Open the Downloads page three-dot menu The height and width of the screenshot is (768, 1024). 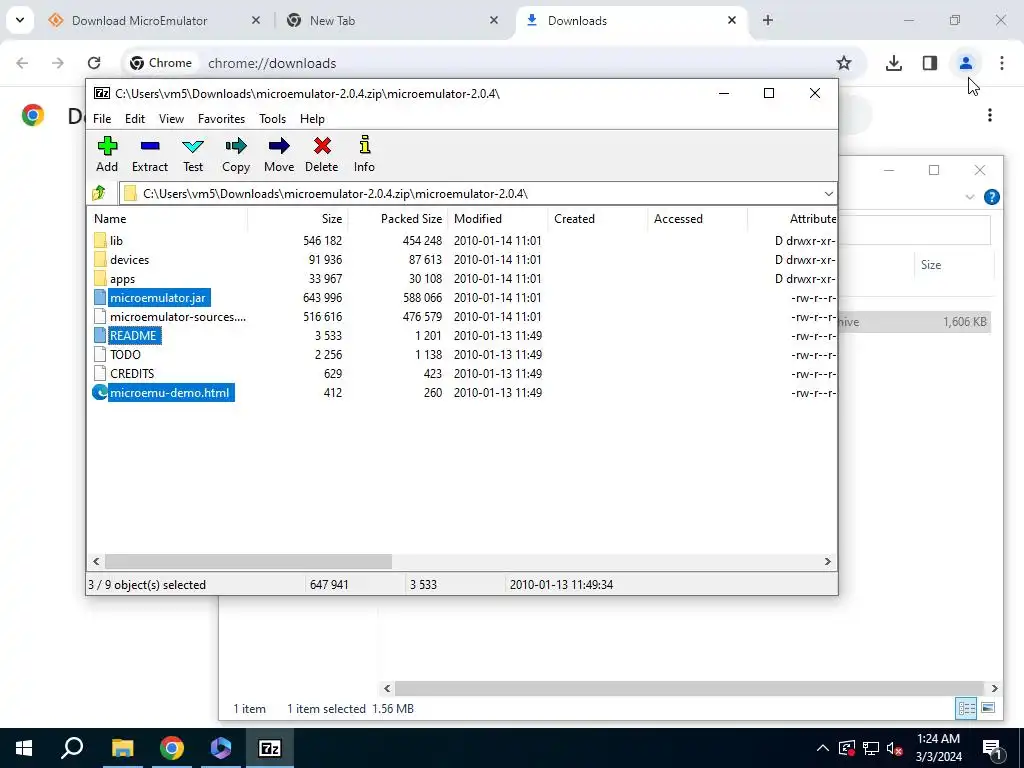[x=990, y=115]
